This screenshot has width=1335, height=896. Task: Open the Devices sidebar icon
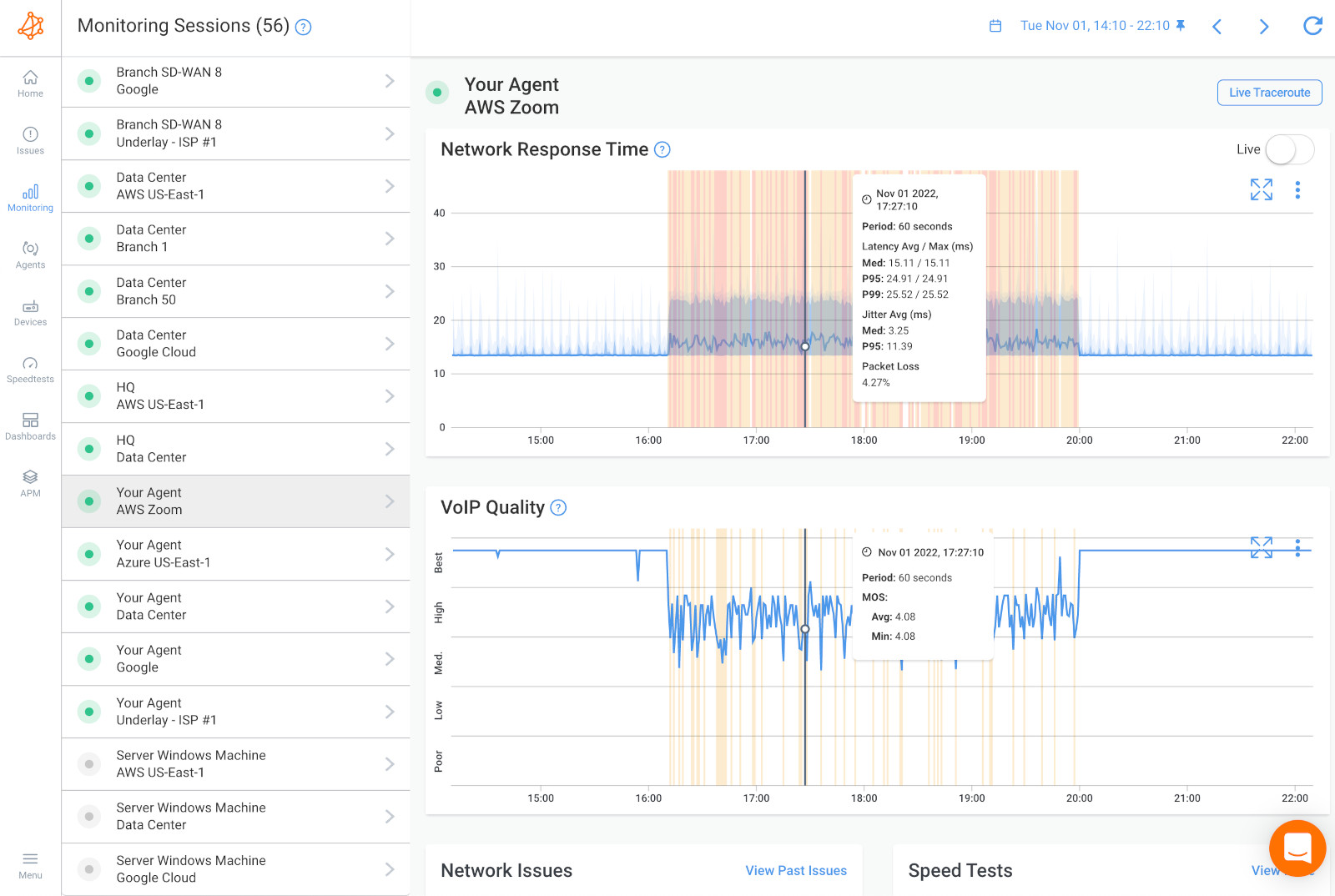[x=30, y=311]
